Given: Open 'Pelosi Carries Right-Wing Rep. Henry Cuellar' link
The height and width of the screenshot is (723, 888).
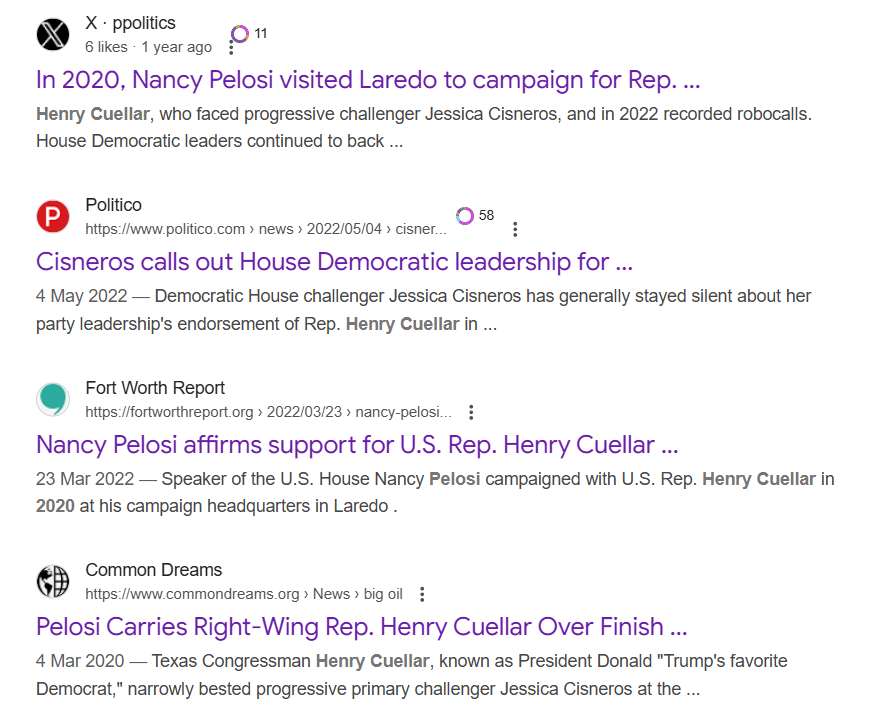Looking at the screenshot, I should pyautogui.click(x=361, y=627).
